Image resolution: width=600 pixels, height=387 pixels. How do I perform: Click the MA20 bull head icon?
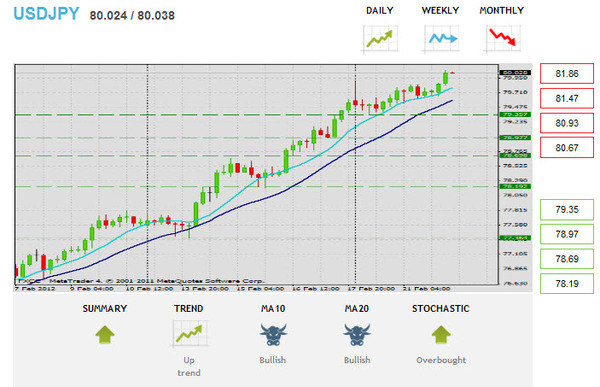click(x=357, y=335)
